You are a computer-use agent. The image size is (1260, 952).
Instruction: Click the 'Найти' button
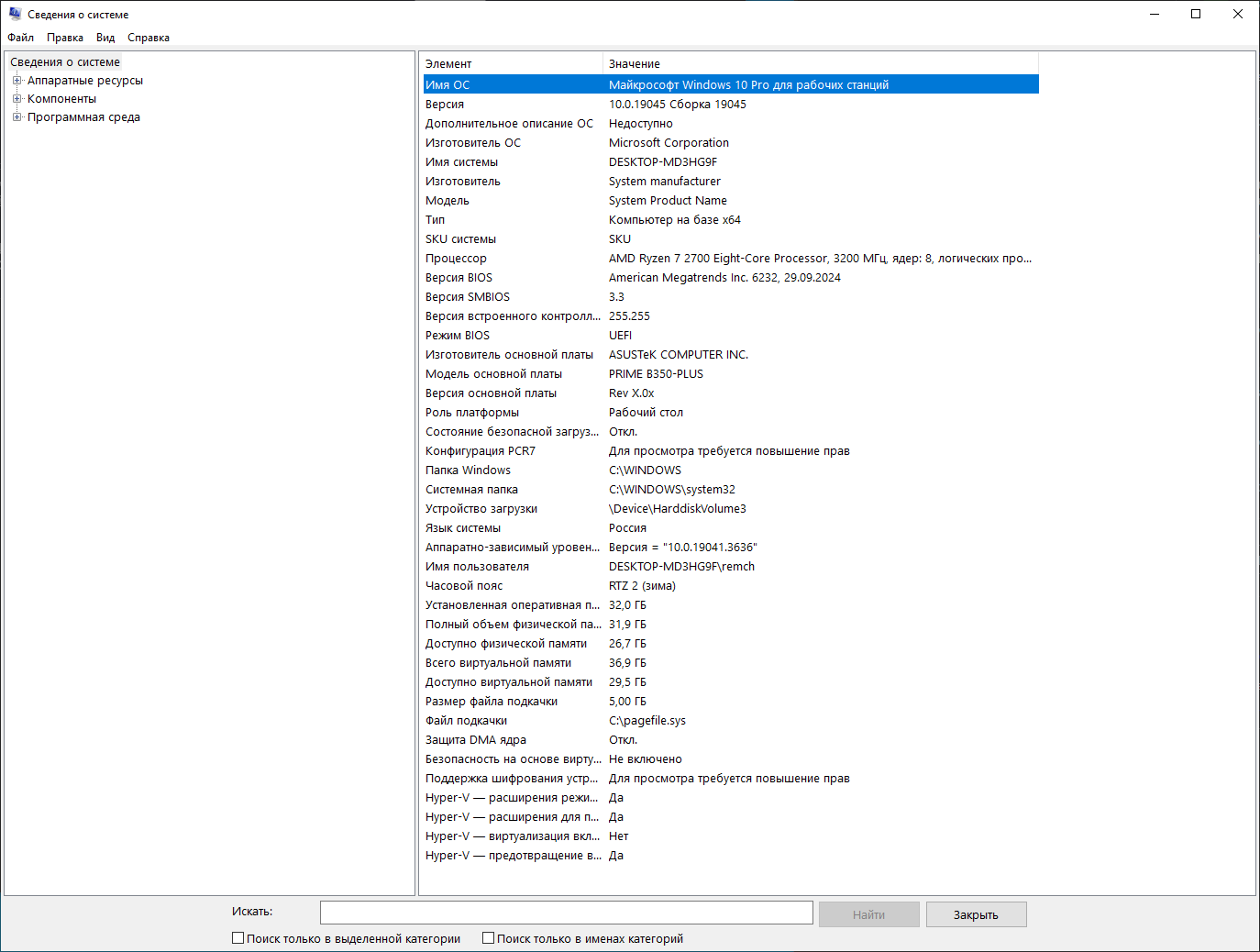pos(868,914)
